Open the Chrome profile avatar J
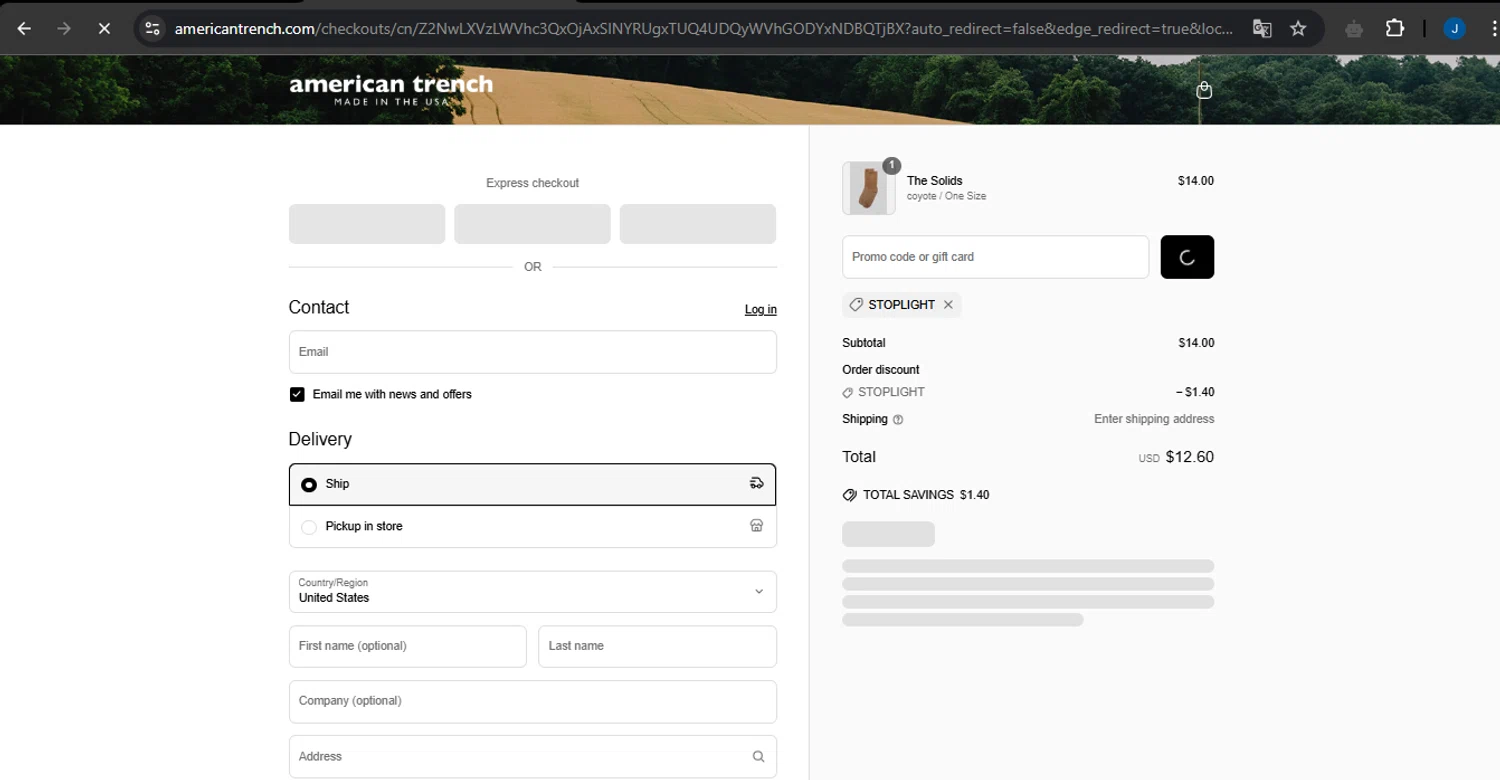This screenshot has width=1500, height=780. [1455, 28]
